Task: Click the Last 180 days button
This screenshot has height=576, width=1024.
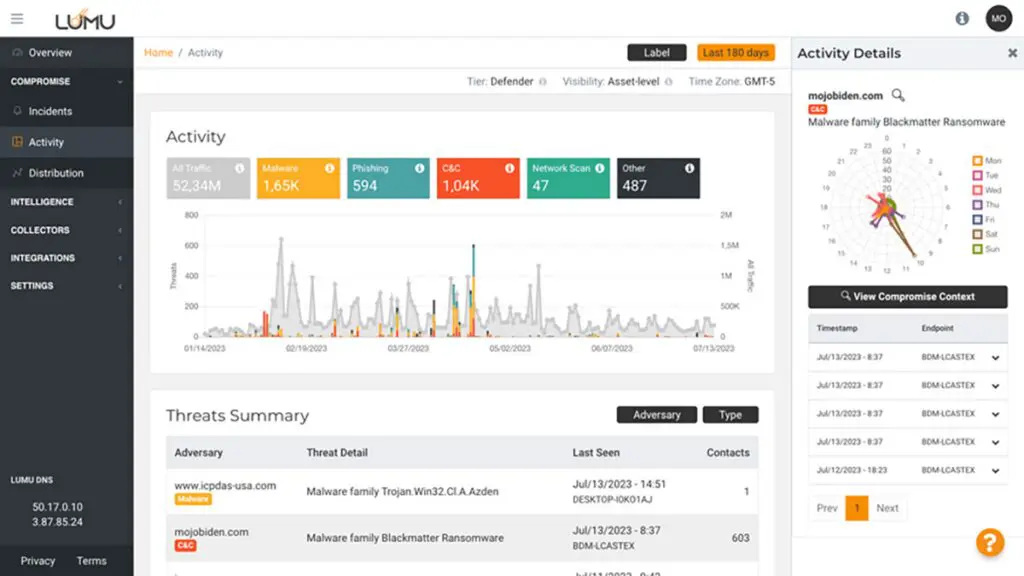Action: (x=735, y=53)
